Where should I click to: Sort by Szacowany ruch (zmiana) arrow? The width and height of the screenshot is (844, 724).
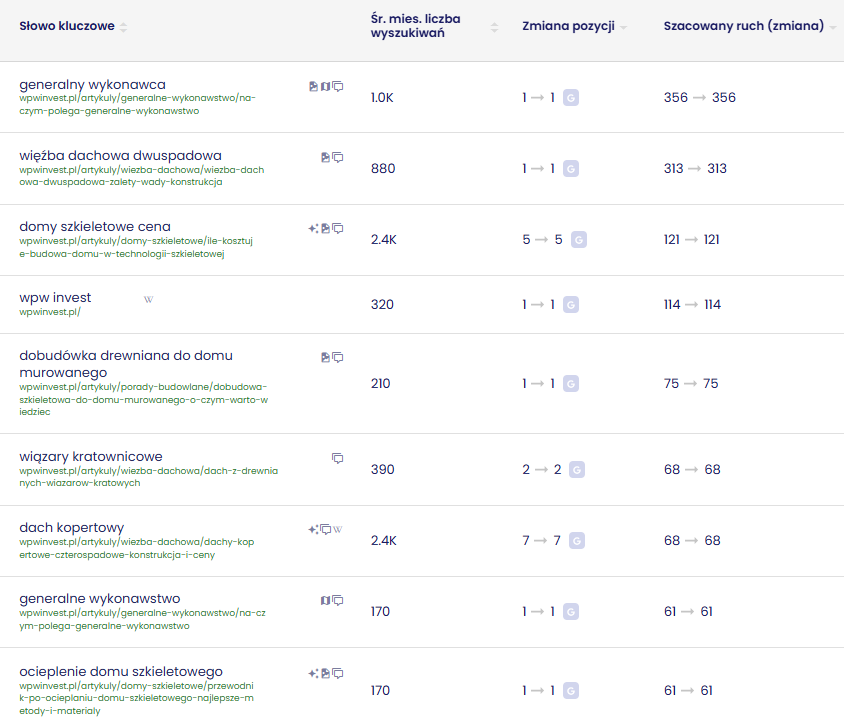(x=833, y=27)
